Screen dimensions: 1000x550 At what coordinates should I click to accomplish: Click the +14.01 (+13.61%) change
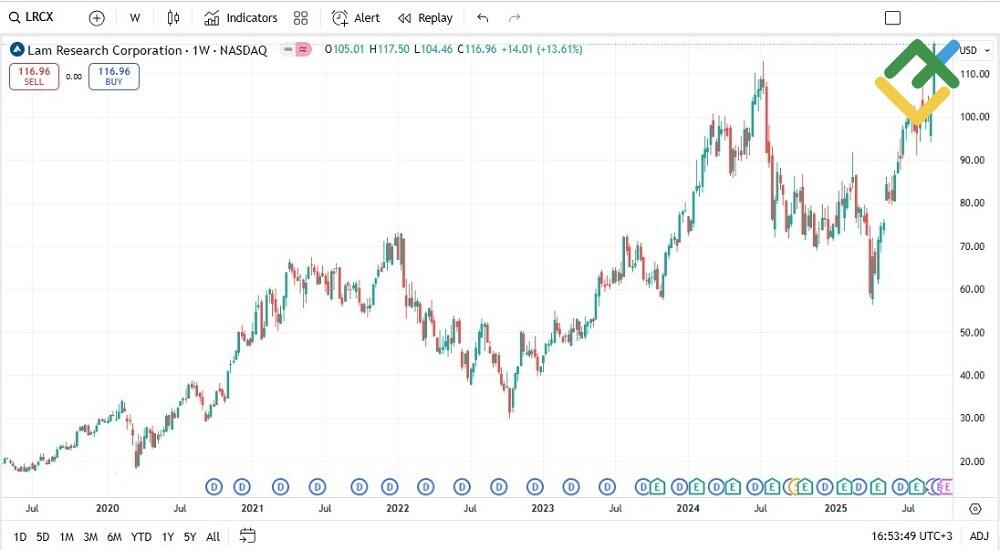[x=542, y=49]
